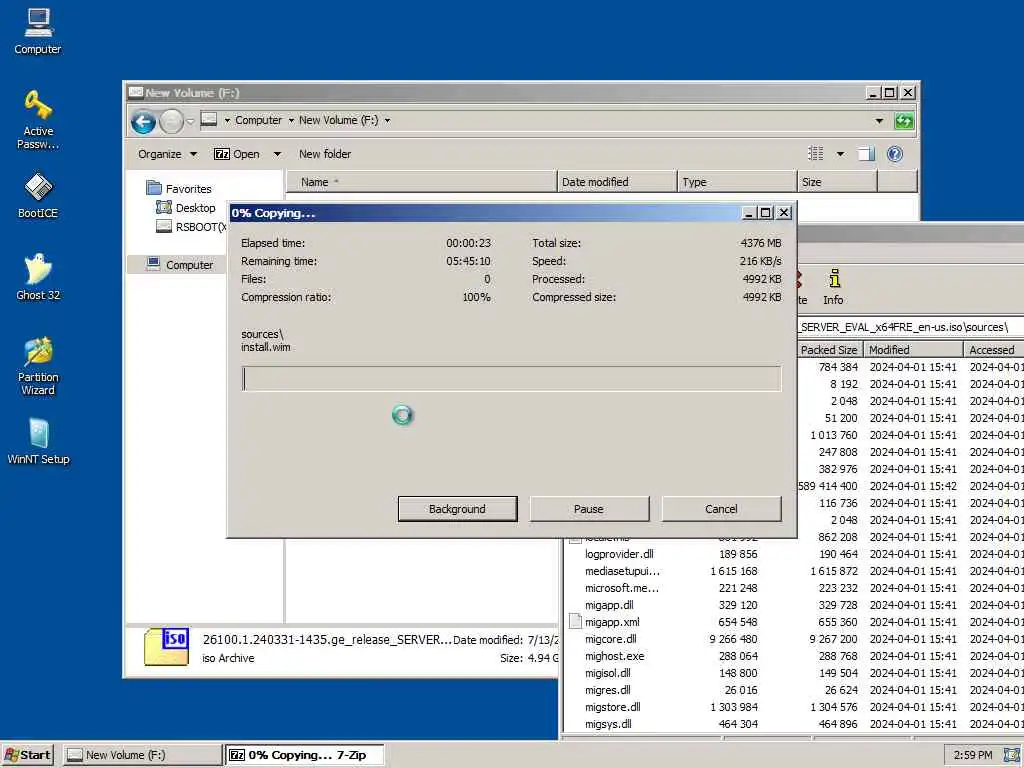1024x768 pixels.
Task: Select logprovider.dll in 7-Zip list
Action: (619, 554)
